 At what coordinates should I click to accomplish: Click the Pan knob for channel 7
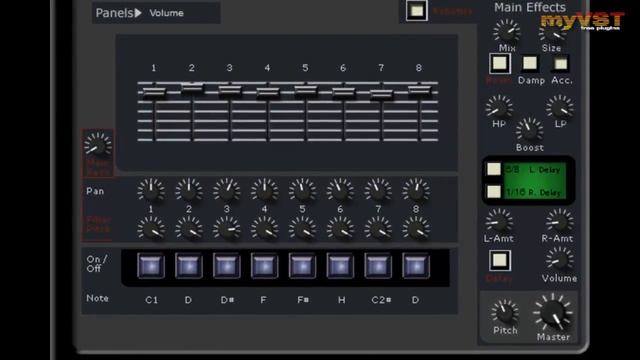click(378, 191)
